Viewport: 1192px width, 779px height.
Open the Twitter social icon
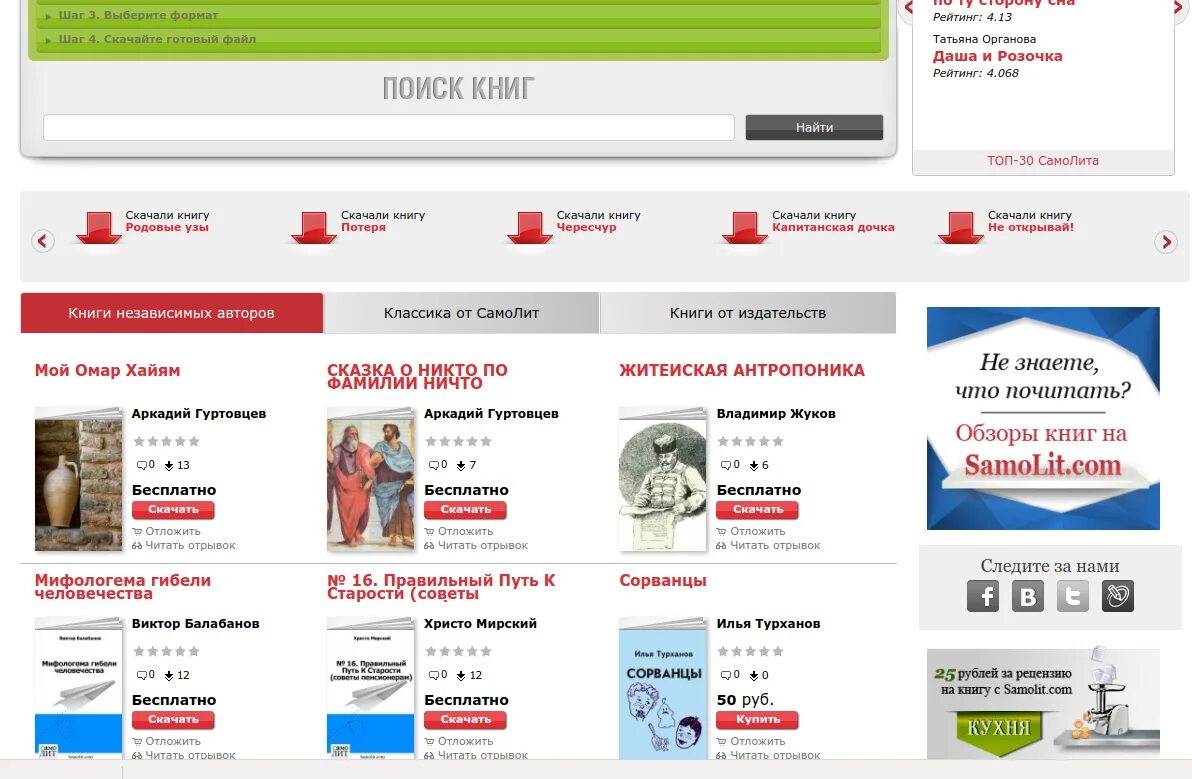(1073, 596)
